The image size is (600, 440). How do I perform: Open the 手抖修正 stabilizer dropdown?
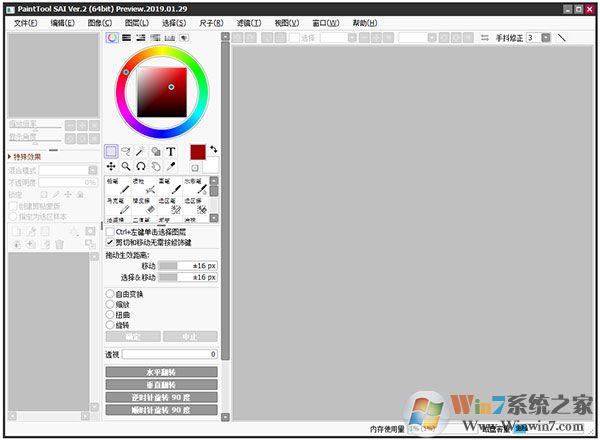pyautogui.click(x=546, y=37)
